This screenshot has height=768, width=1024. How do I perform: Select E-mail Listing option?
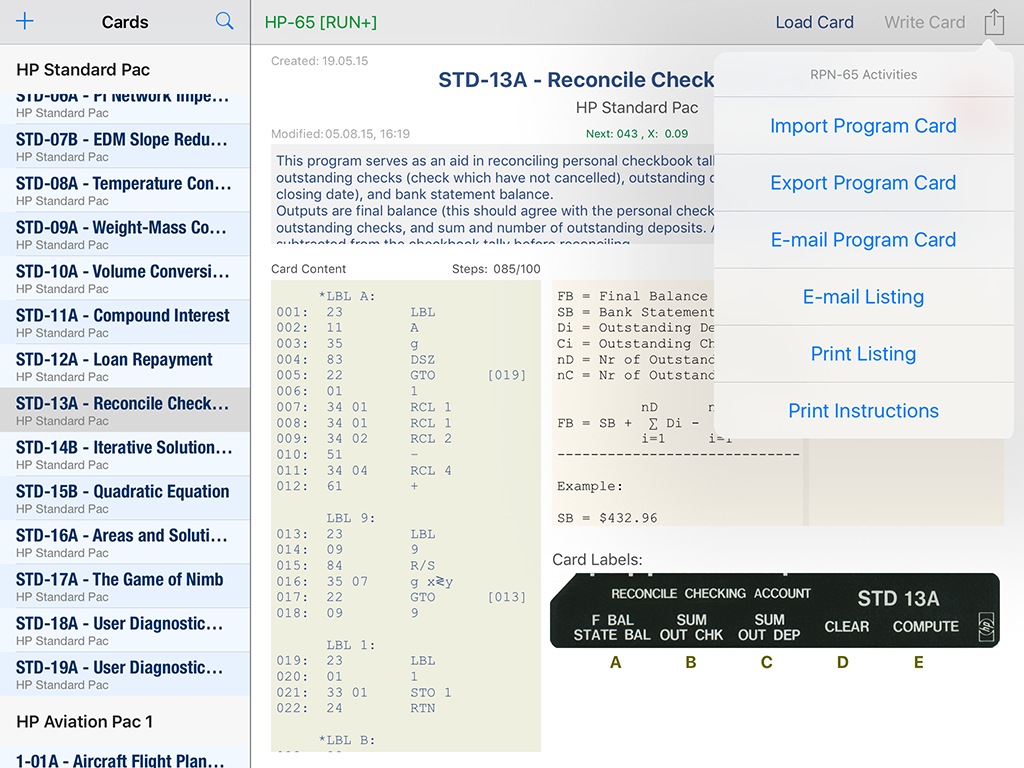click(863, 297)
